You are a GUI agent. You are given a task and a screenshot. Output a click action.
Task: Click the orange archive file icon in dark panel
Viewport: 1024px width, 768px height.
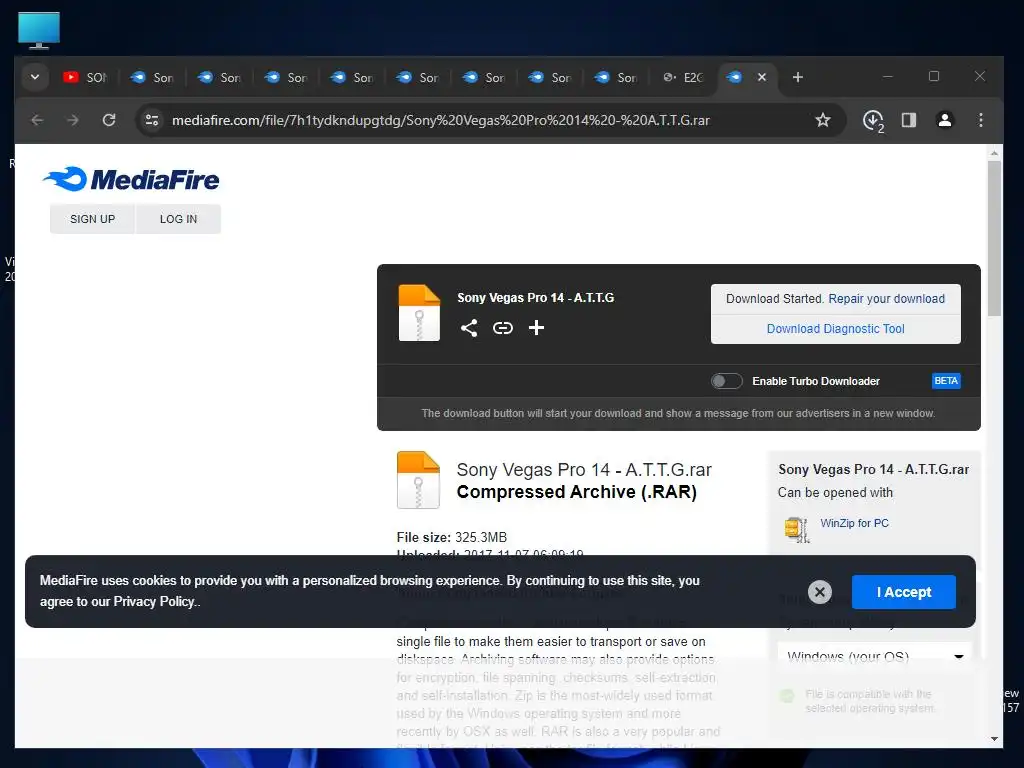(x=419, y=313)
